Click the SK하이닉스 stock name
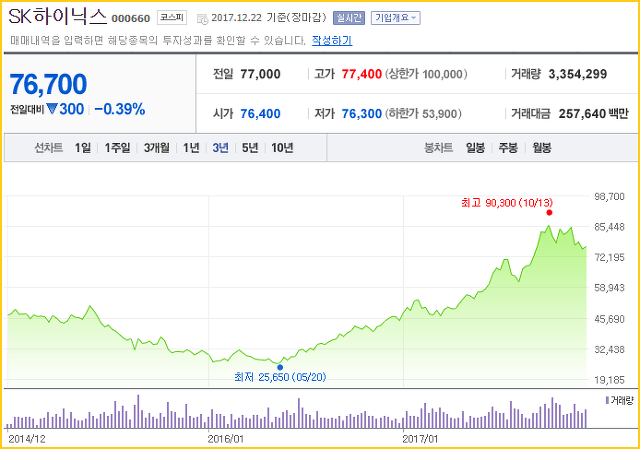This screenshot has width=640, height=449. point(58,16)
